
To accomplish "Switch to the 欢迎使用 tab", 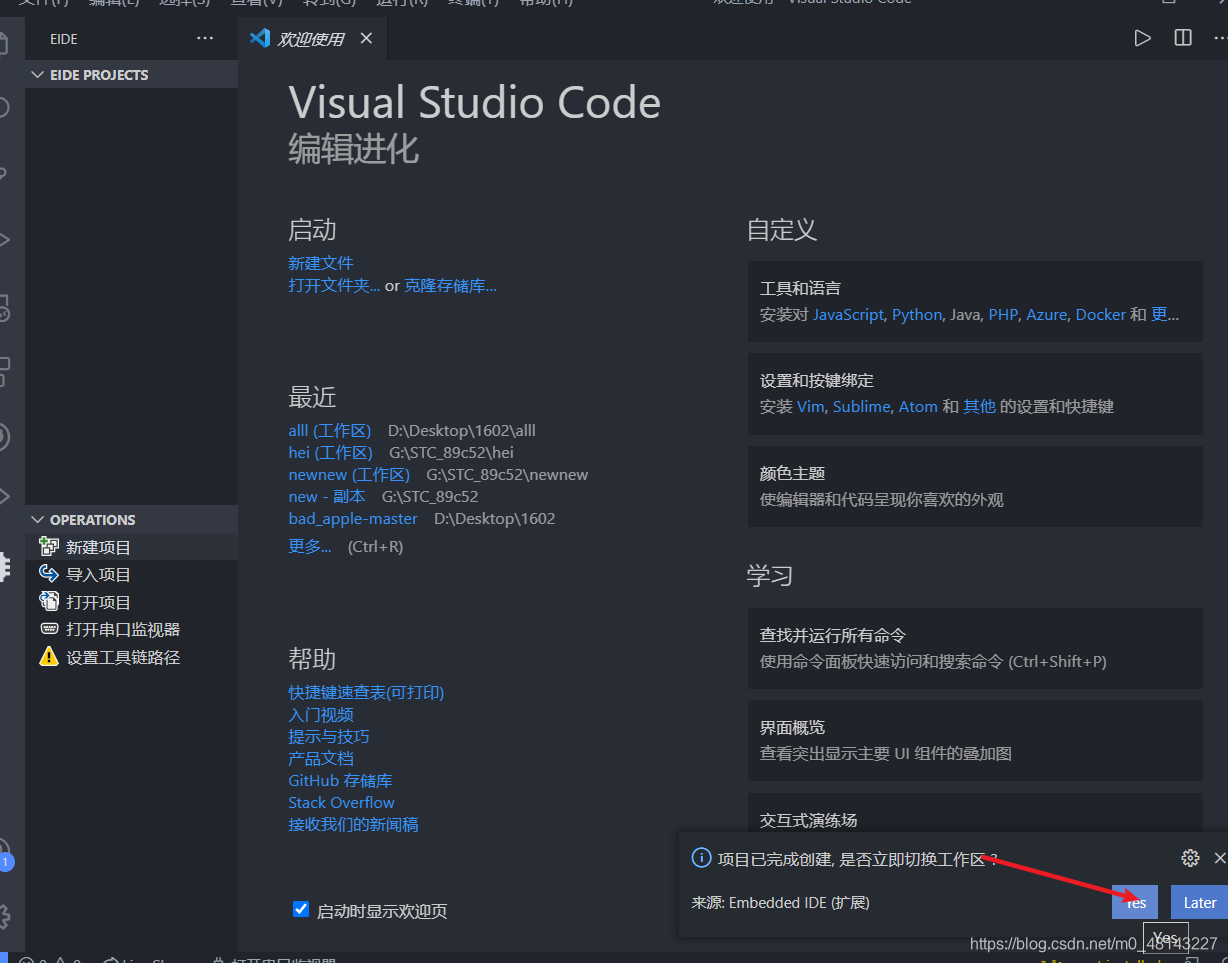I will click(x=311, y=38).
